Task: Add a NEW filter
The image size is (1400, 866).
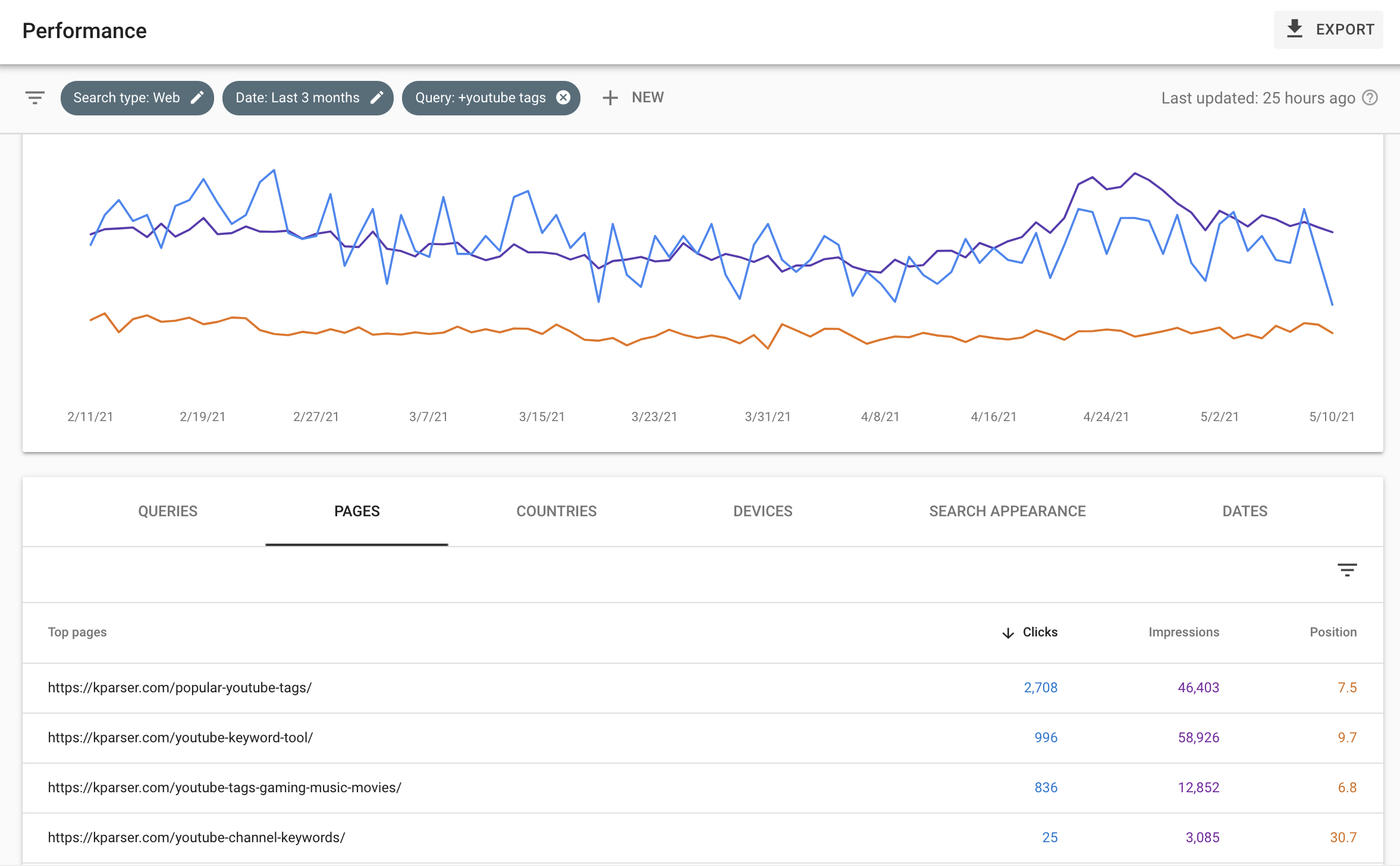Action: [x=633, y=98]
